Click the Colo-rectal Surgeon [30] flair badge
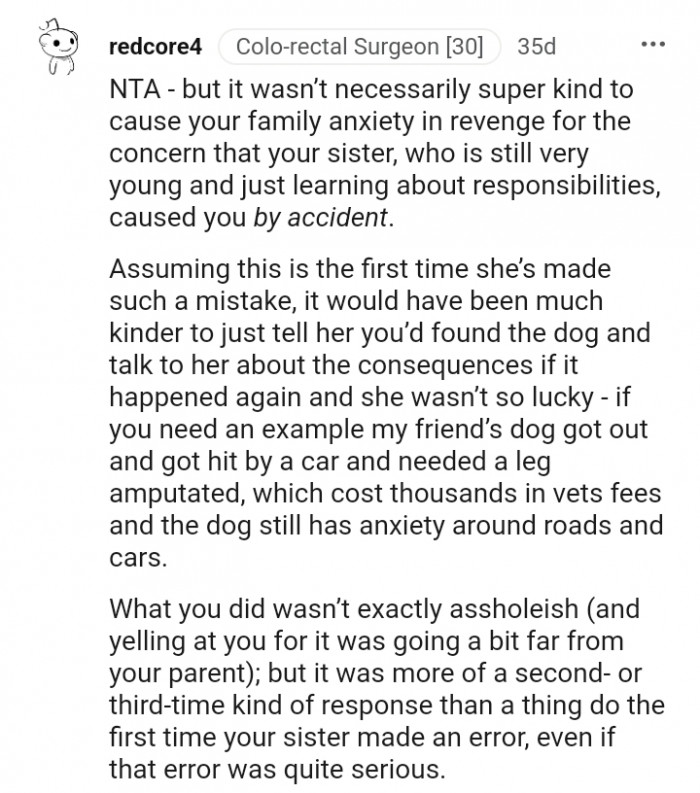 pos(360,46)
